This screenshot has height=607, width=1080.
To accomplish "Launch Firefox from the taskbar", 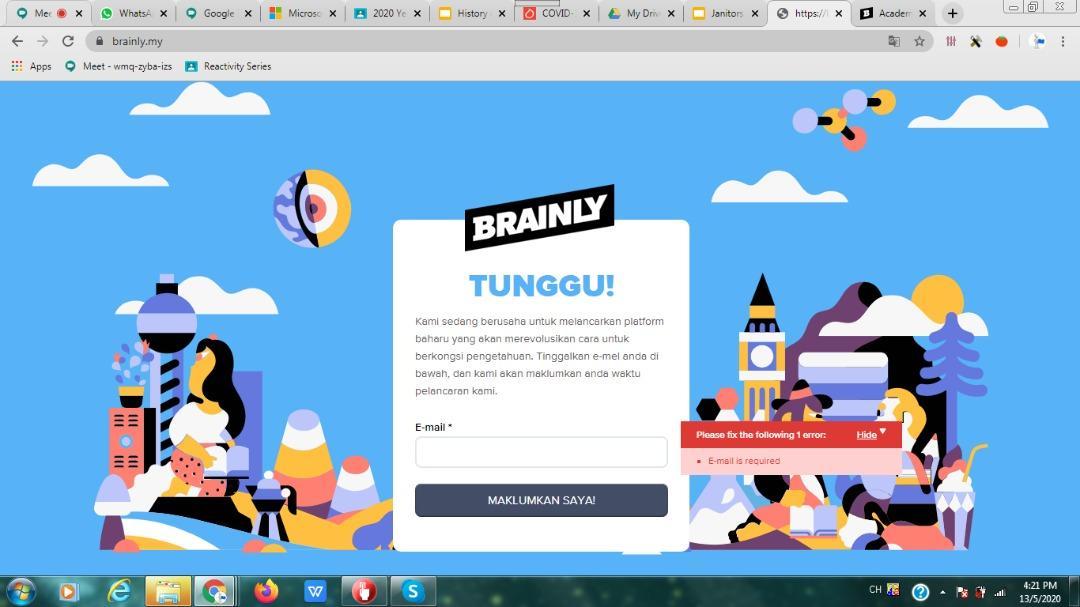I will point(266,591).
